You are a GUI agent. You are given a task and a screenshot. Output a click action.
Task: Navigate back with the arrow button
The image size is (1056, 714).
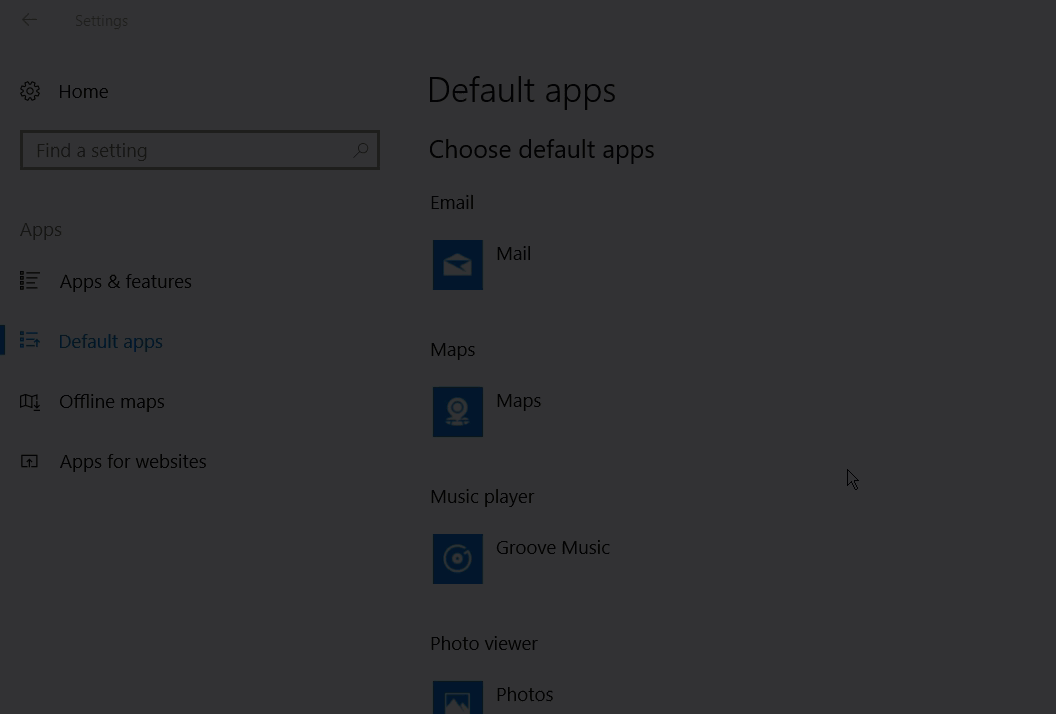click(29, 20)
